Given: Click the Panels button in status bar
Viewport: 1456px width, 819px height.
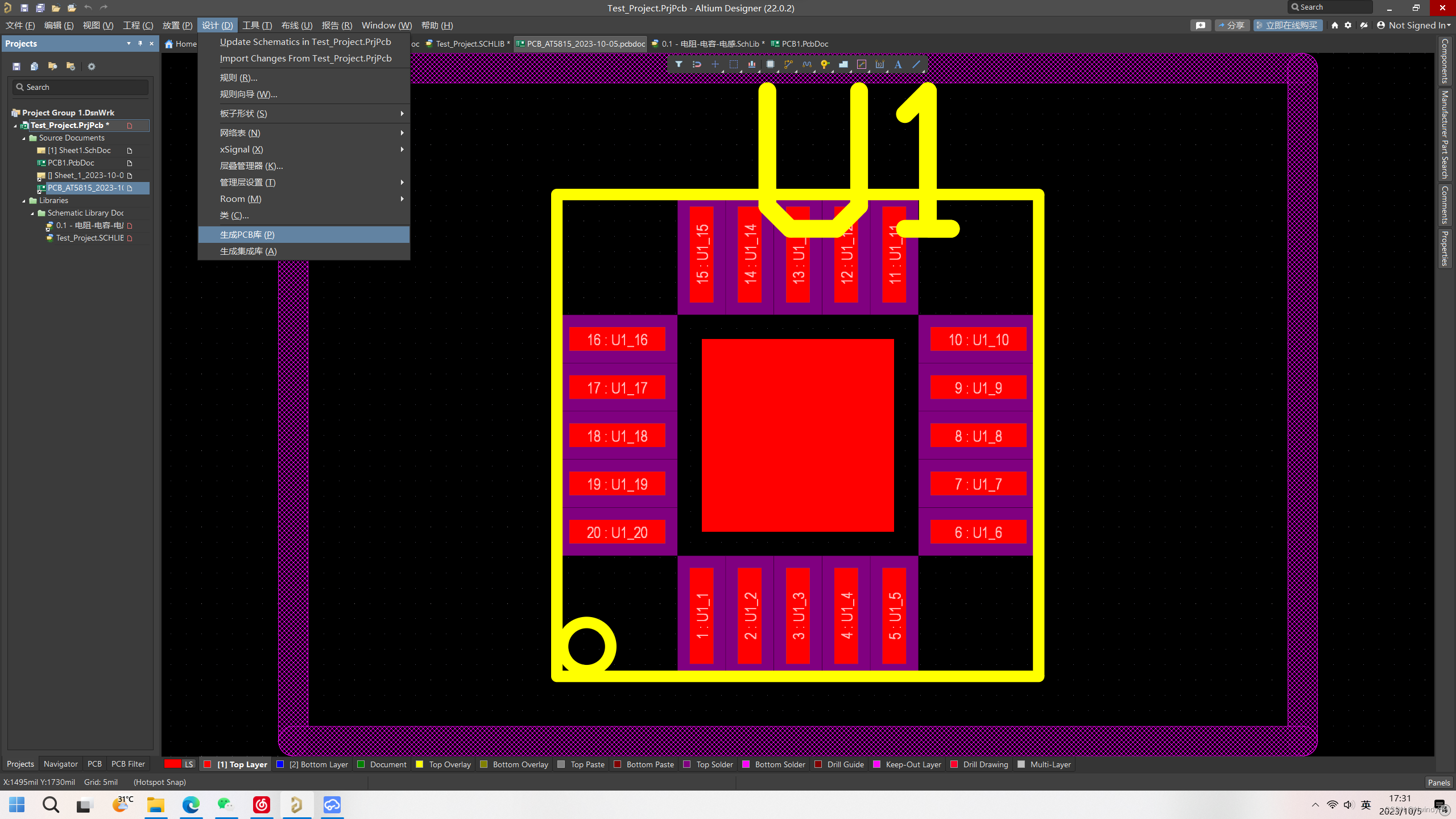Looking at the screenshot, I should (x=1438, y=783).
